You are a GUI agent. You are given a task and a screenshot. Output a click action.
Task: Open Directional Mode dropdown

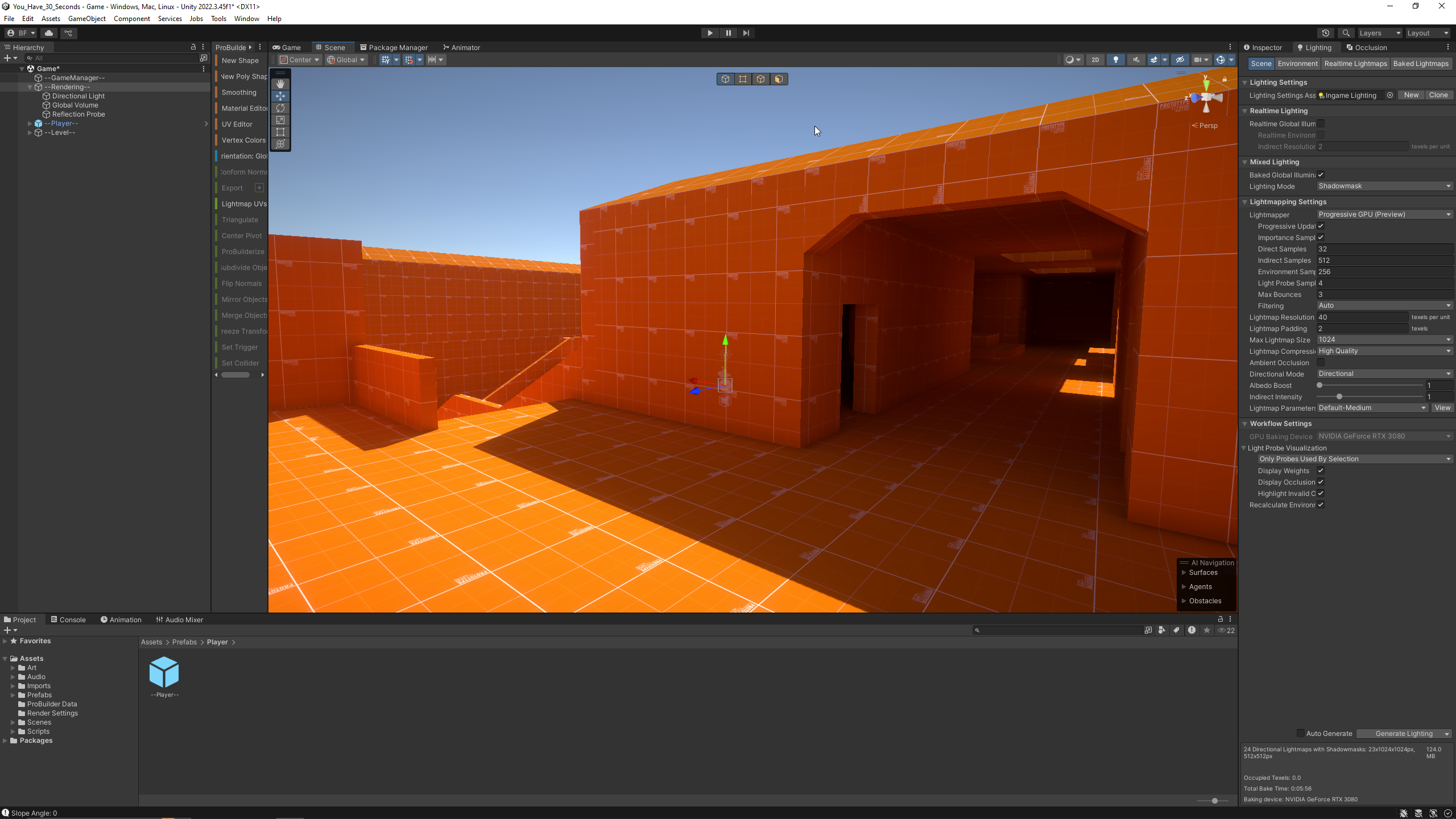coord(1385,374)
